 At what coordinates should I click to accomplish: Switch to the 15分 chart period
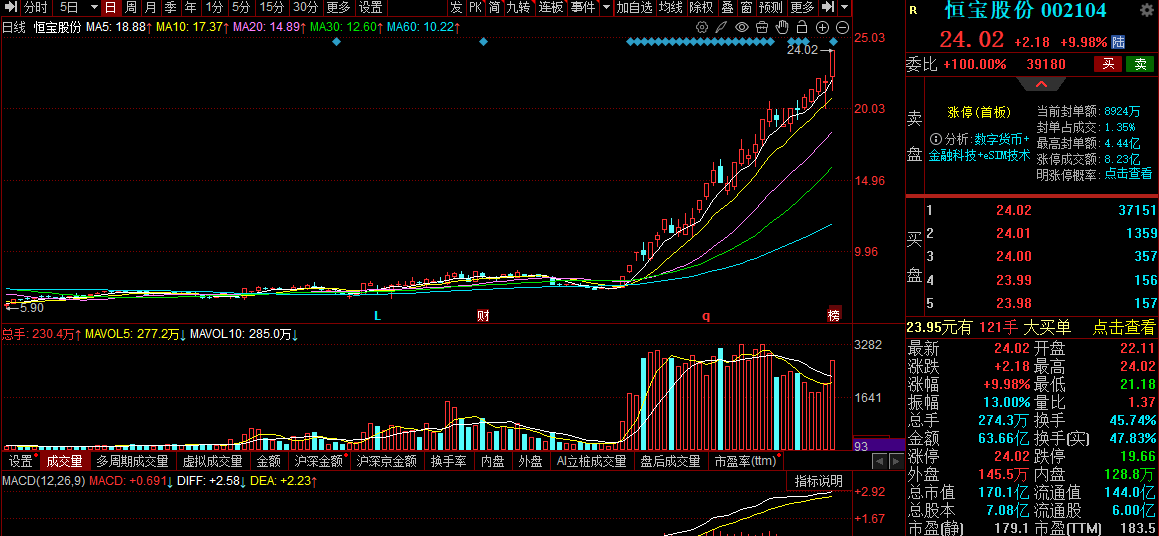(272, 8)
